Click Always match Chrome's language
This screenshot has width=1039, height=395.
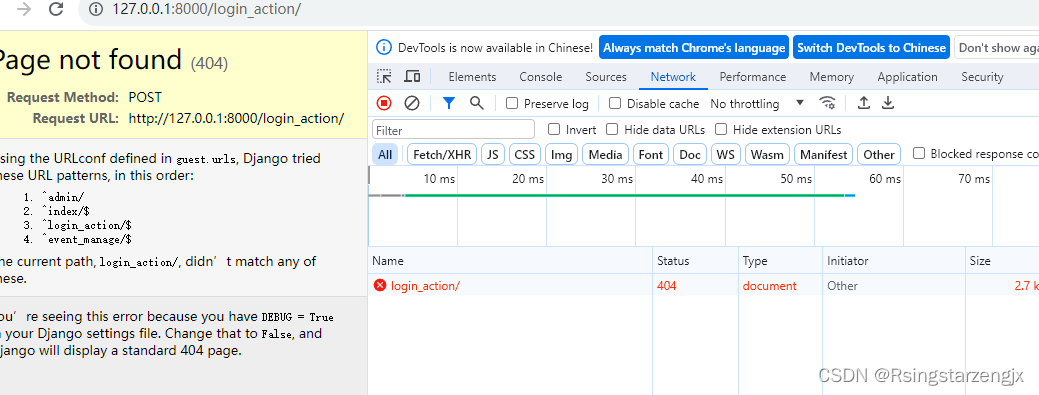694,48
